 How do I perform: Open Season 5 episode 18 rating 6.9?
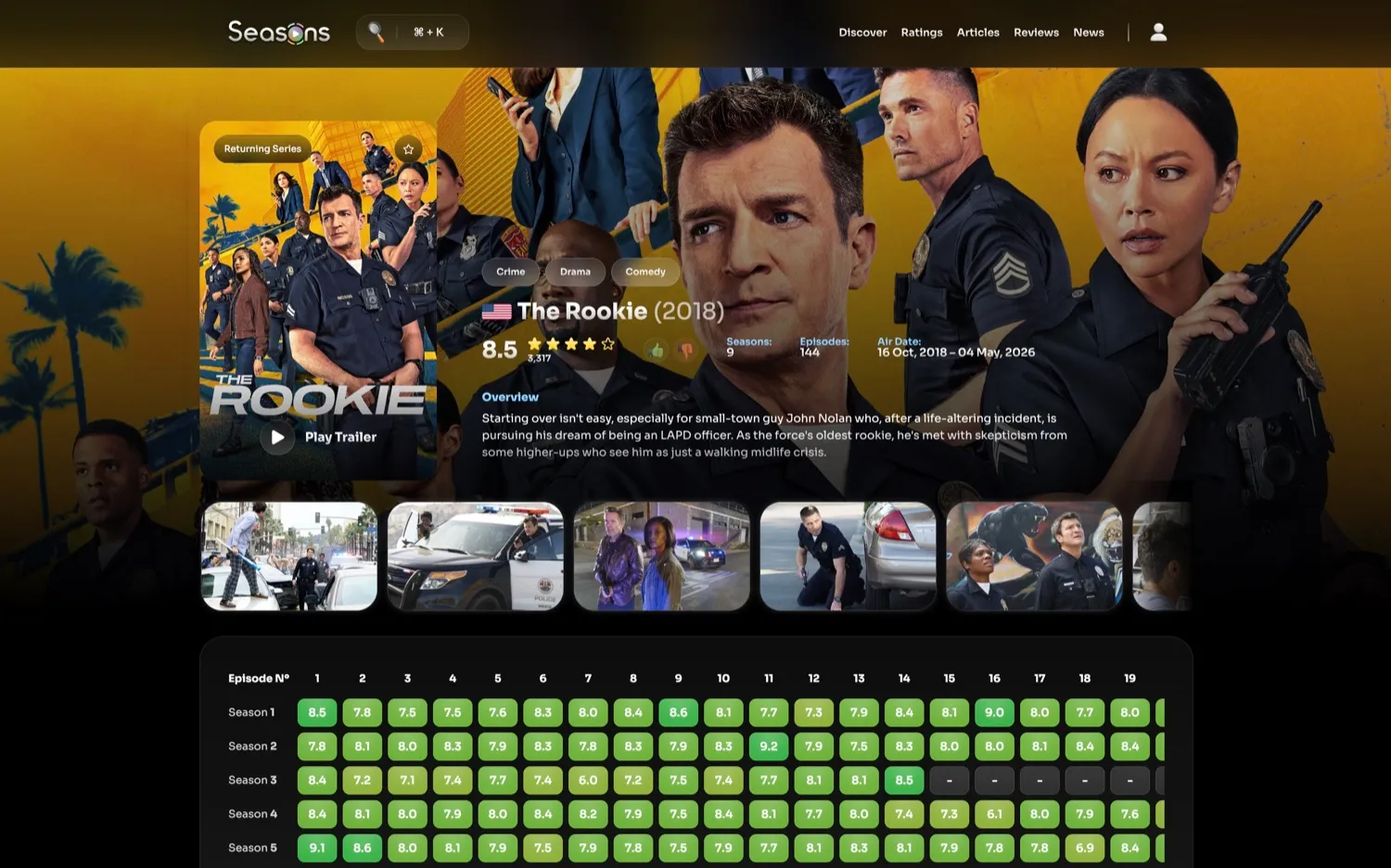[1085, 848]
